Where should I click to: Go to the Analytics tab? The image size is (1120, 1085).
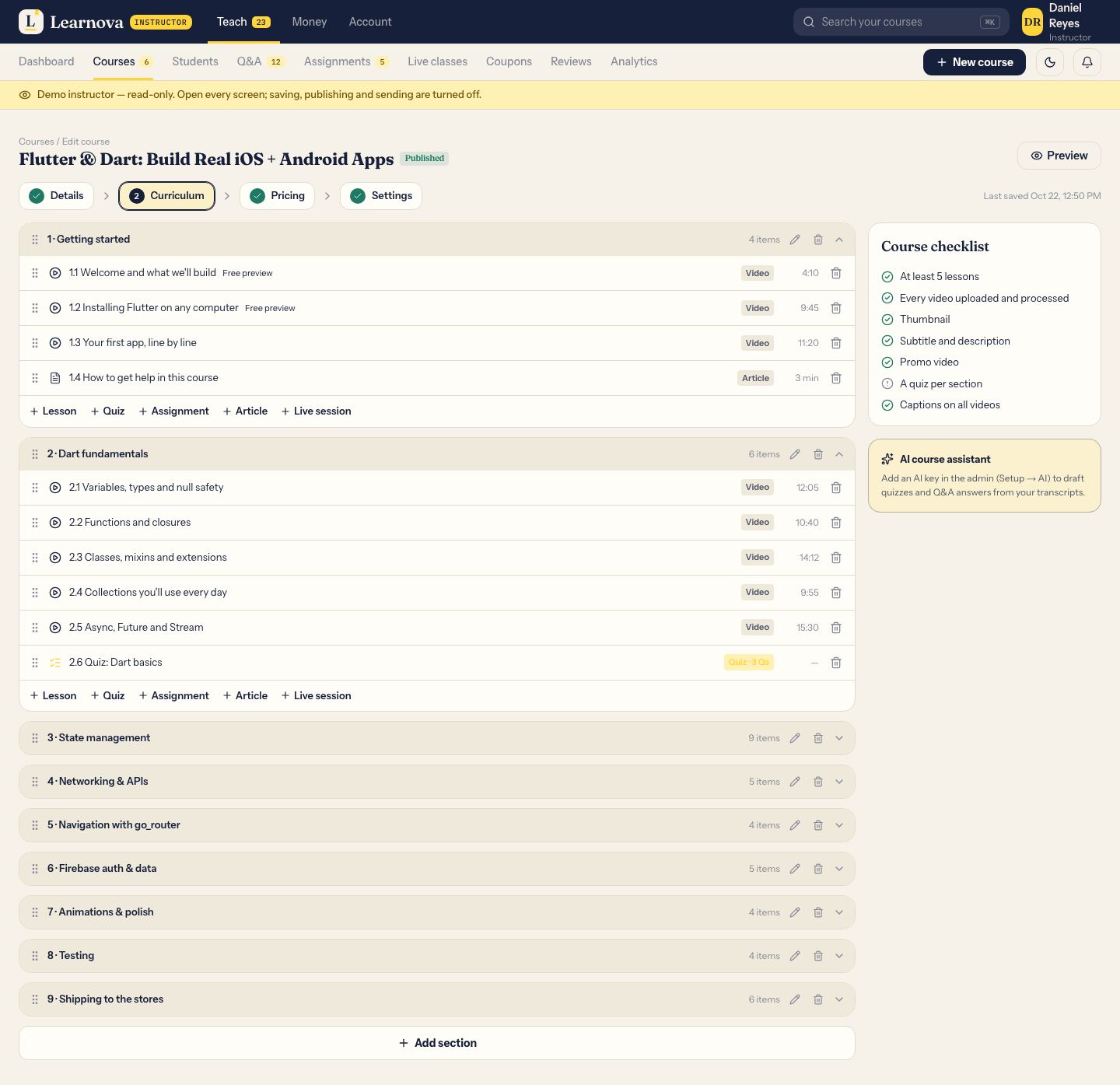pyautogui.click(x=634, y=61)
